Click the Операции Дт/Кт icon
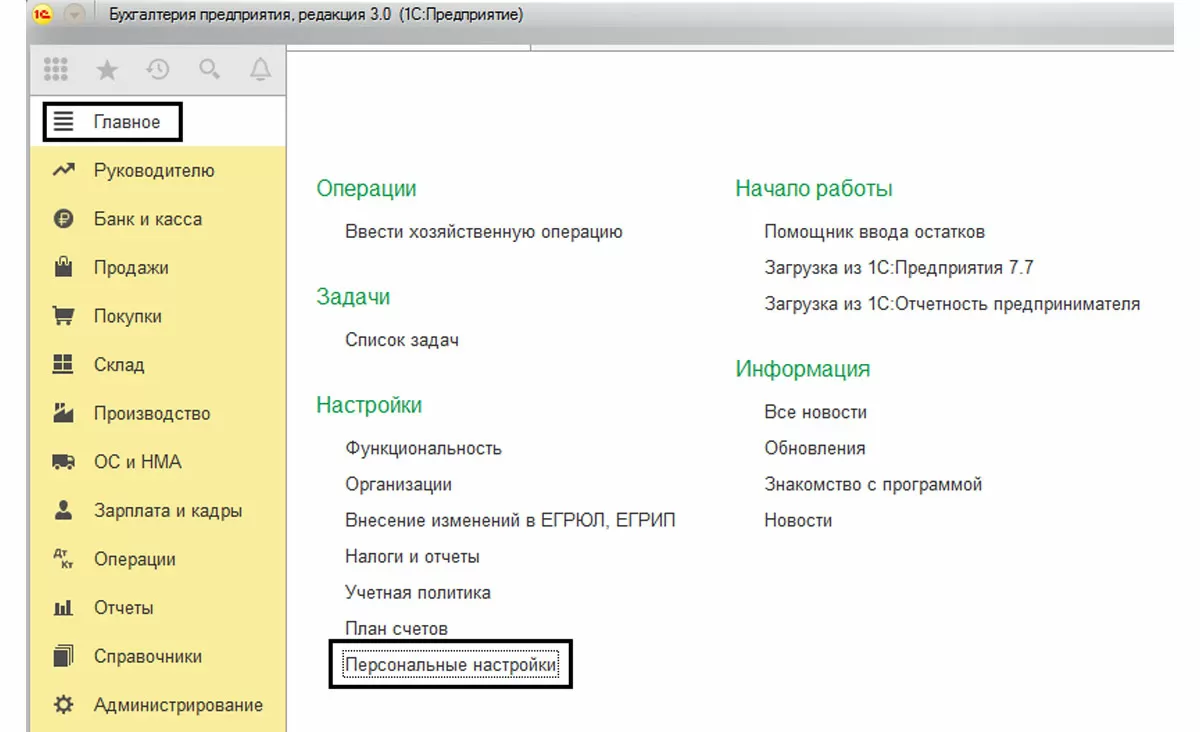Screen dimensions: 1200x732 tap(64, 559)
